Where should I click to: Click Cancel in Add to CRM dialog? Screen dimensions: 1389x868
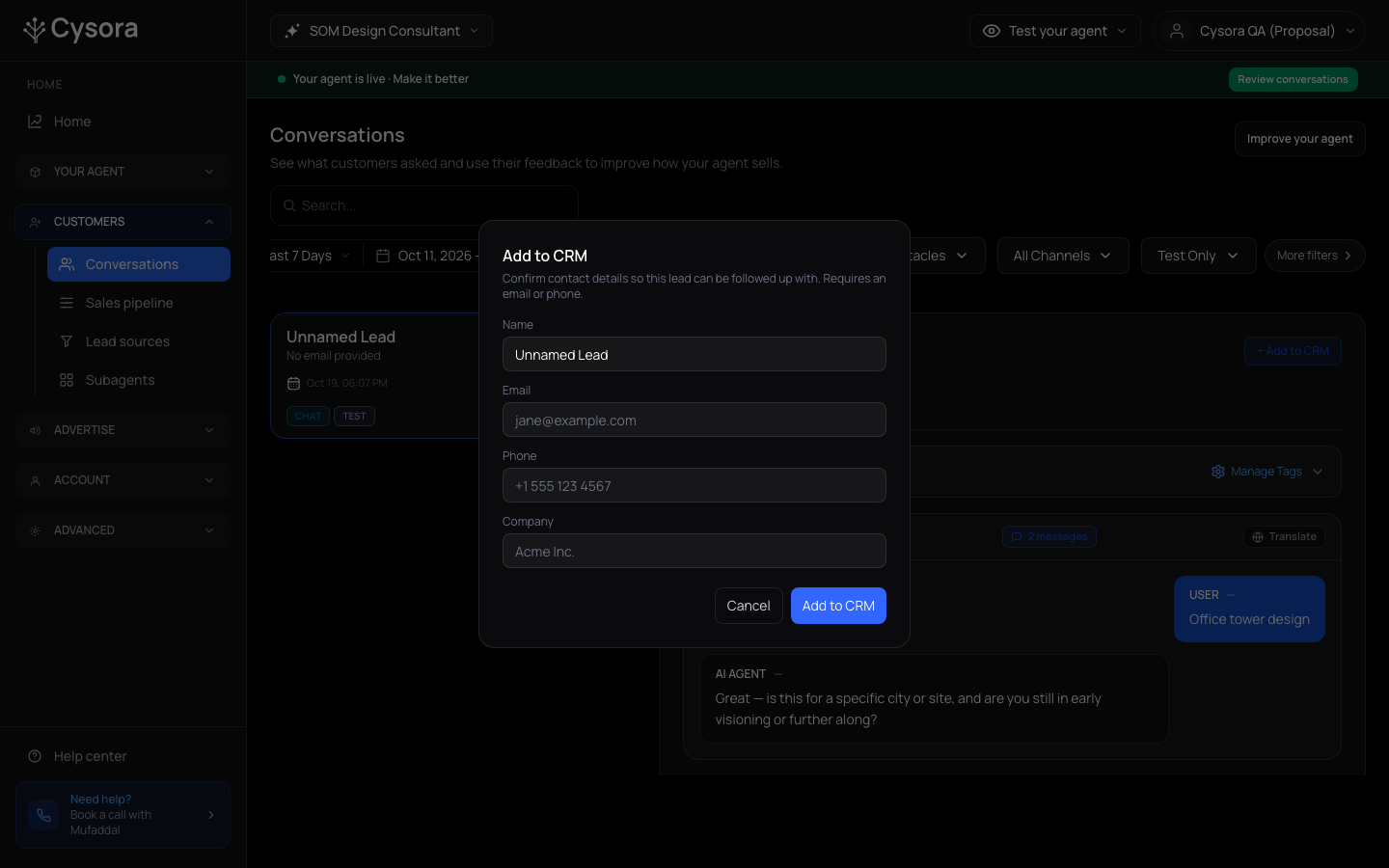tap(749, 606)
